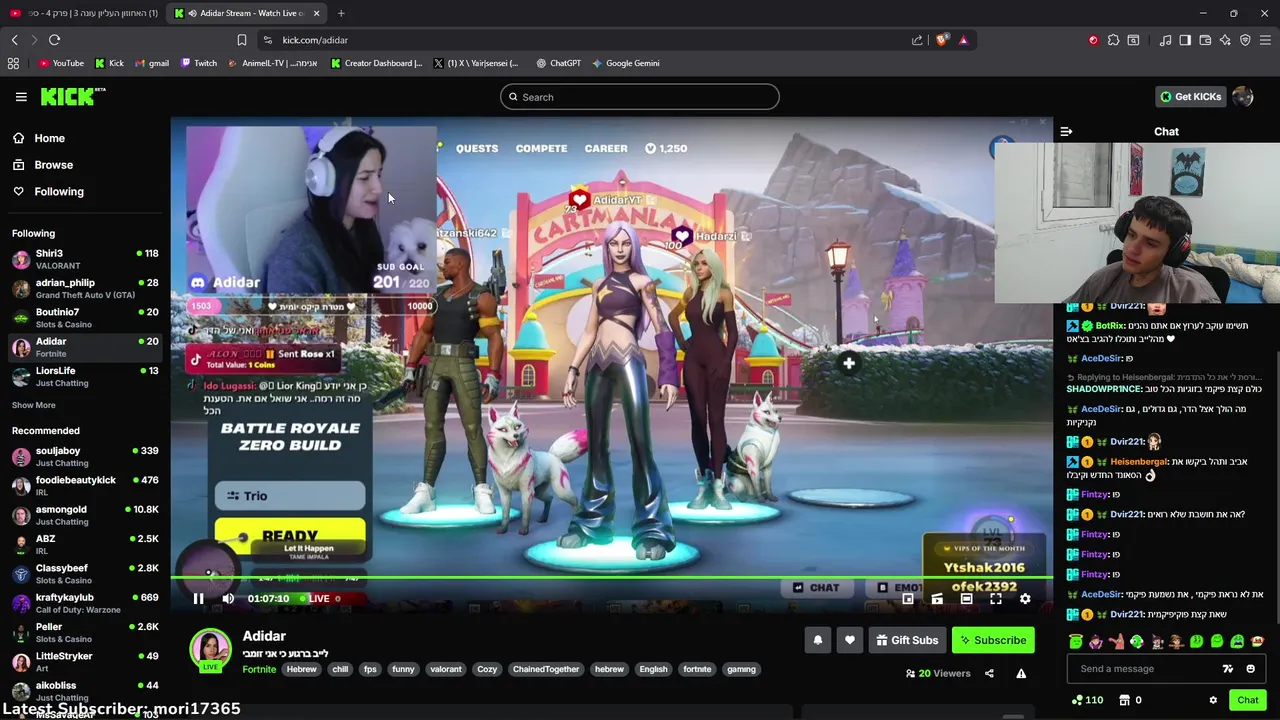Toggle browser sidebar panel icon

tap(1185, 40)
